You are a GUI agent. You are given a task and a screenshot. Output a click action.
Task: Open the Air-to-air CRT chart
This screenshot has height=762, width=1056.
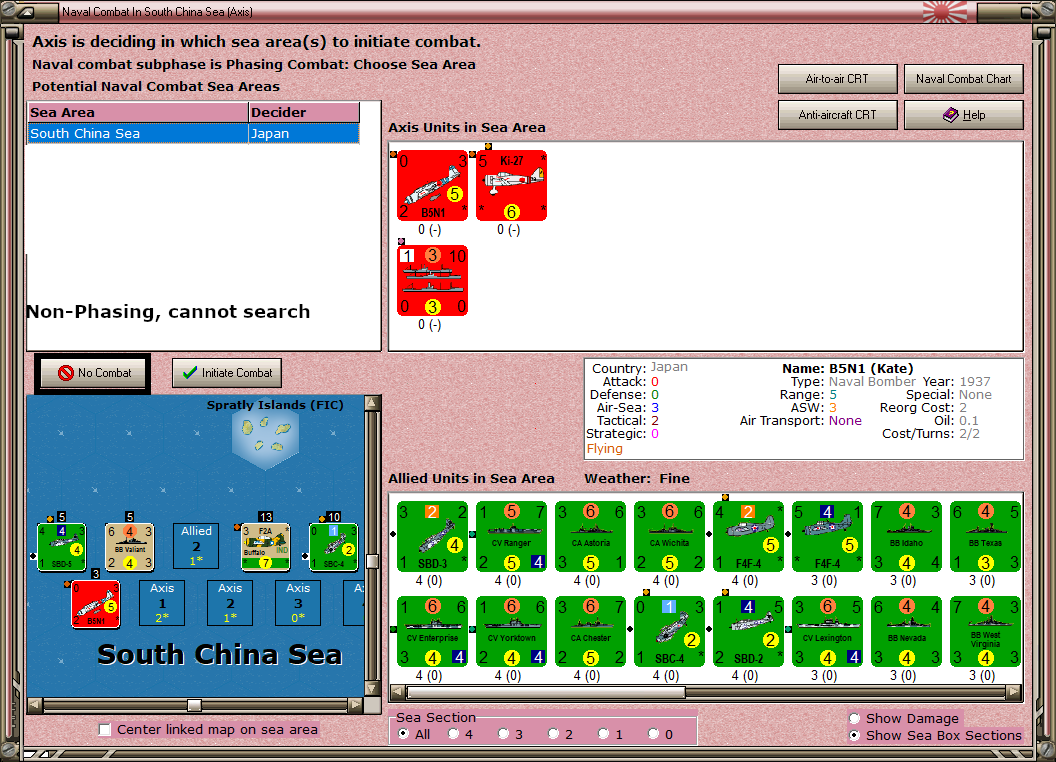(x=837, y=79)
